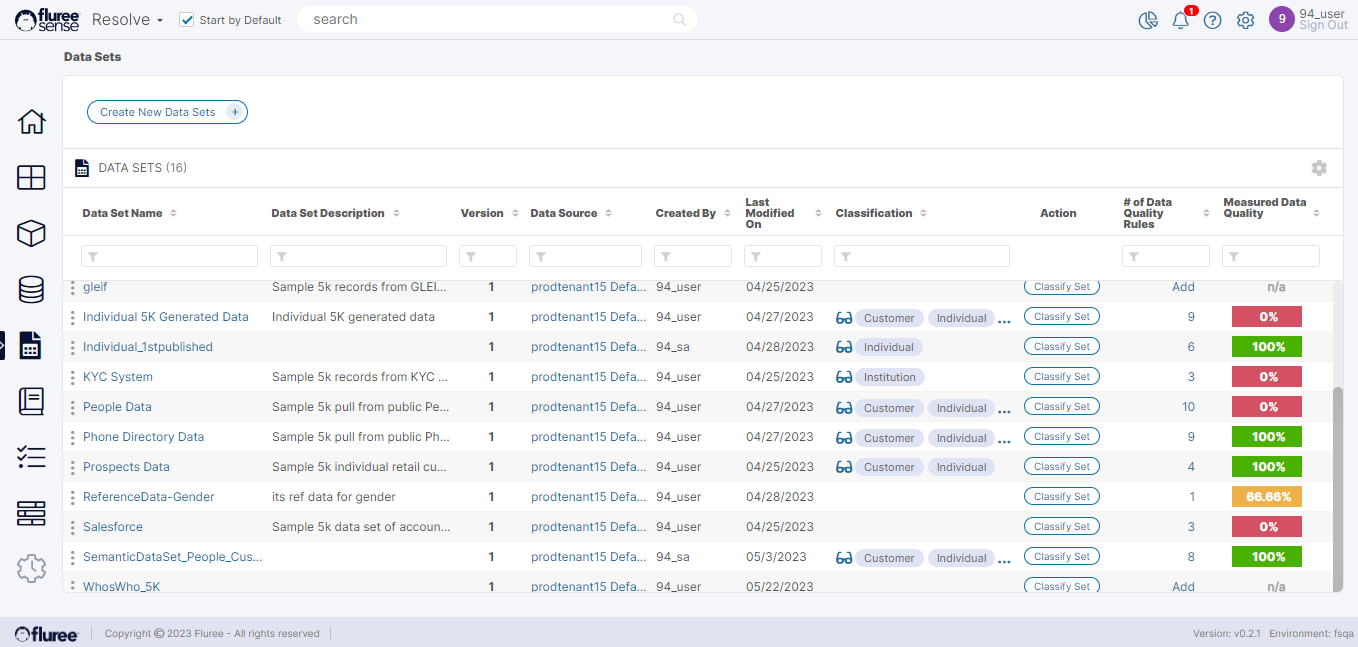Expand the Resolve dropdown menu
This screenshot has height=647, width=1358.
point(127,20)
